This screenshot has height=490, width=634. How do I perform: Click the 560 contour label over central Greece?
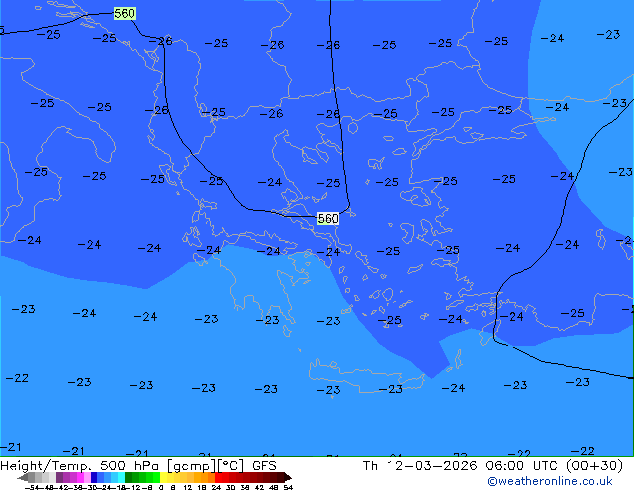(328, 219)
